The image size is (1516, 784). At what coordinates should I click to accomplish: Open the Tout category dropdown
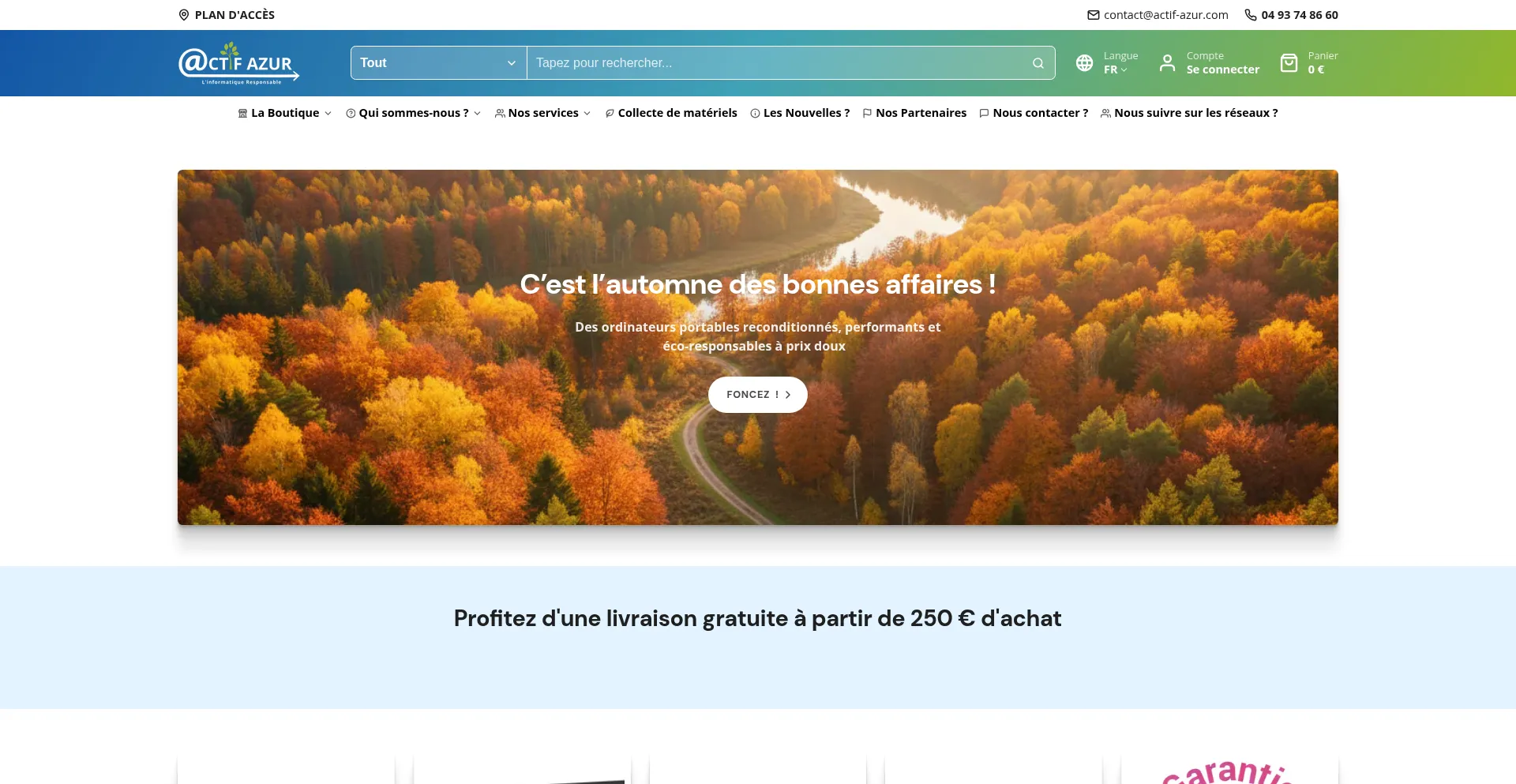click(438, 63)
